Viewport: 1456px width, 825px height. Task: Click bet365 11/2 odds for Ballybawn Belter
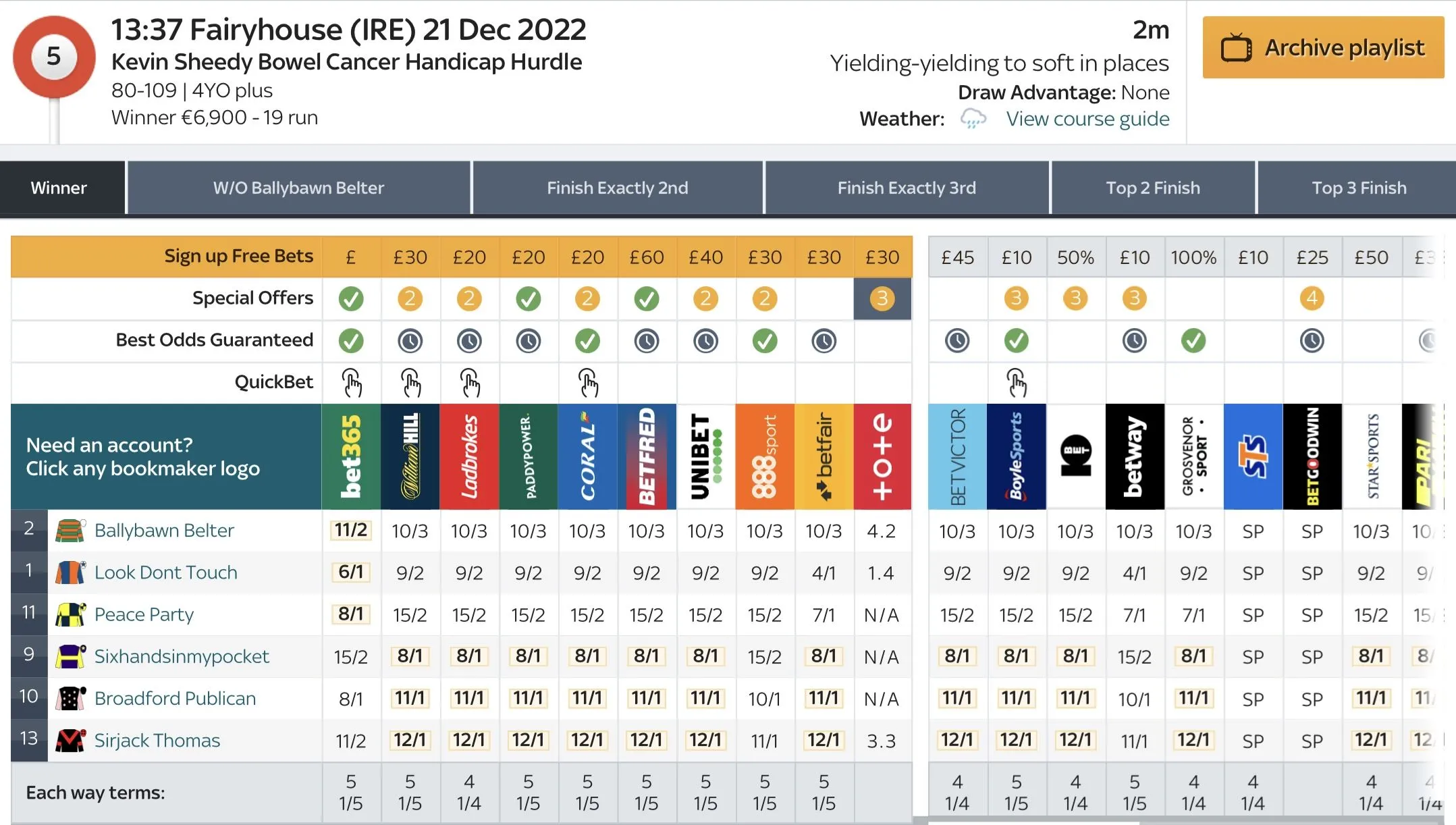click(351, 531)
